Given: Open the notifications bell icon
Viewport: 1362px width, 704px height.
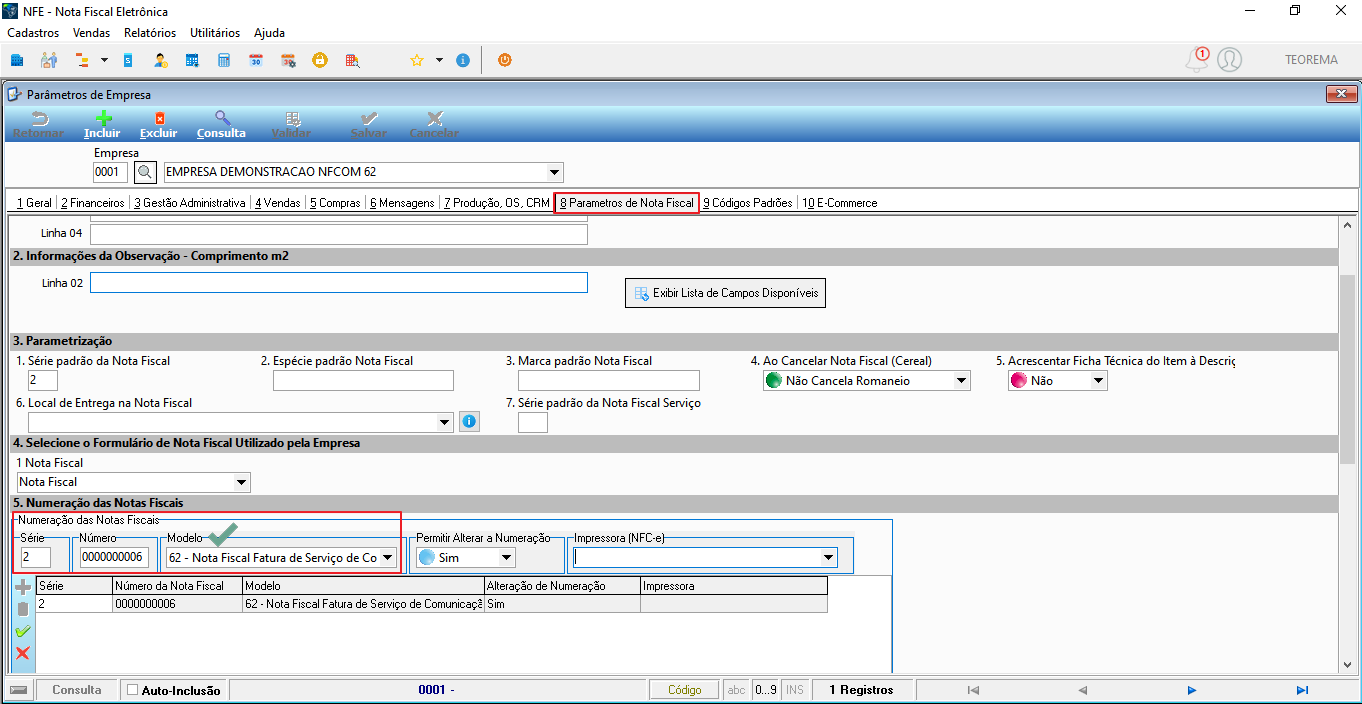Looking at the screenshot, I should 1197,60.
